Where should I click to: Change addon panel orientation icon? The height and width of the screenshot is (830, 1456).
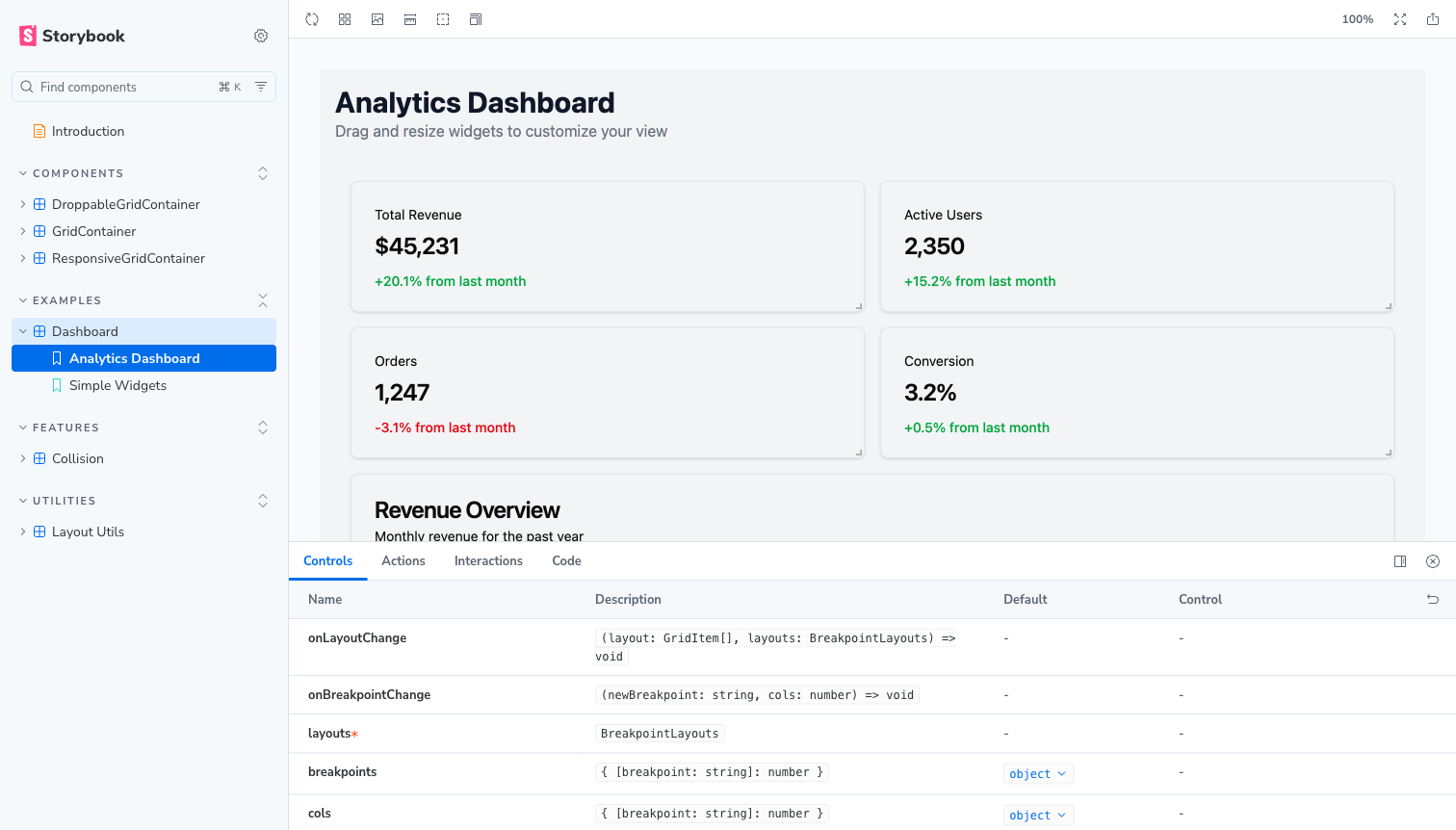[1400, 561]
